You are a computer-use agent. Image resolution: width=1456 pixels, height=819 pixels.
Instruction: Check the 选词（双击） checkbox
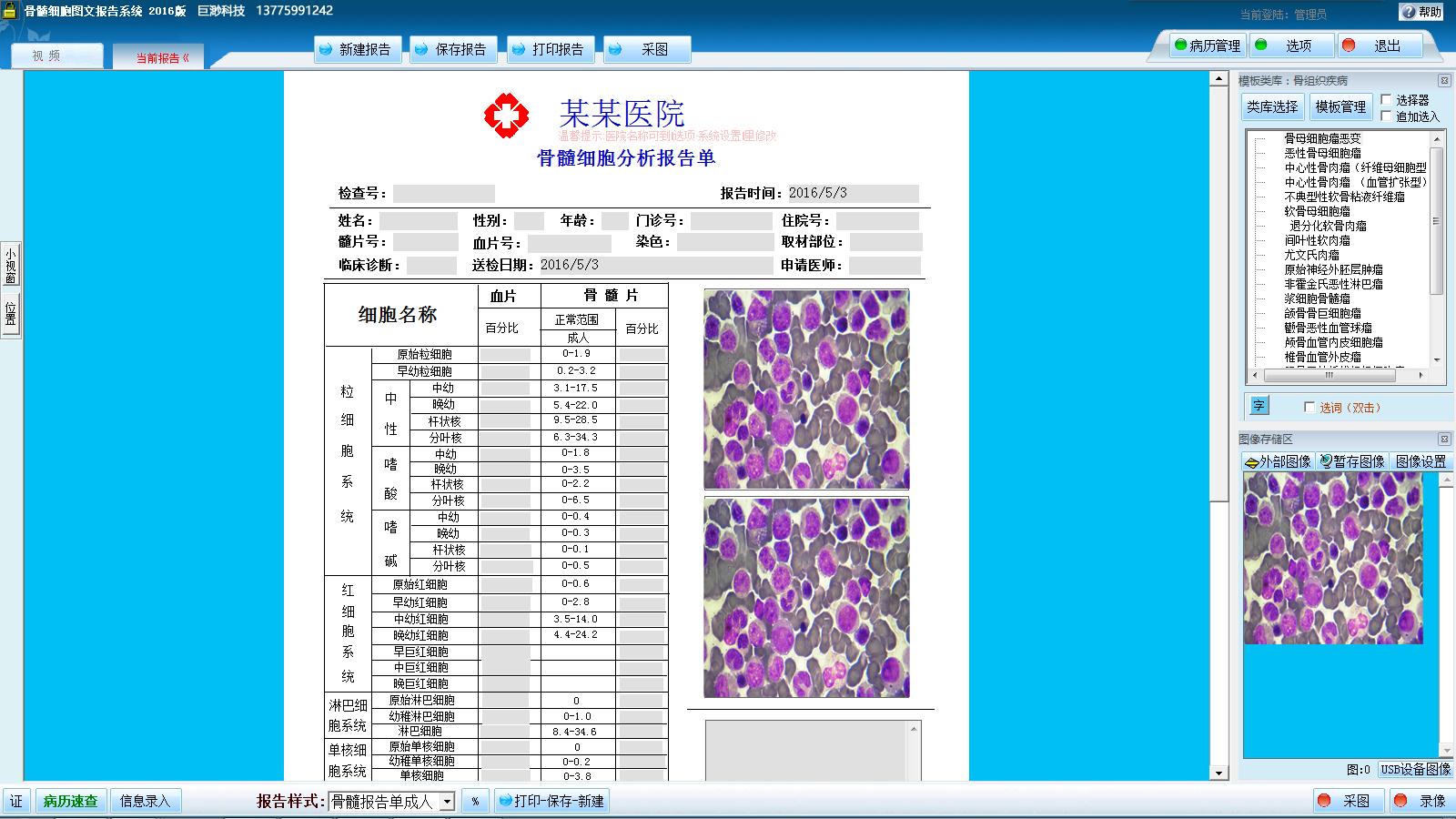[x=1309, y=408]
